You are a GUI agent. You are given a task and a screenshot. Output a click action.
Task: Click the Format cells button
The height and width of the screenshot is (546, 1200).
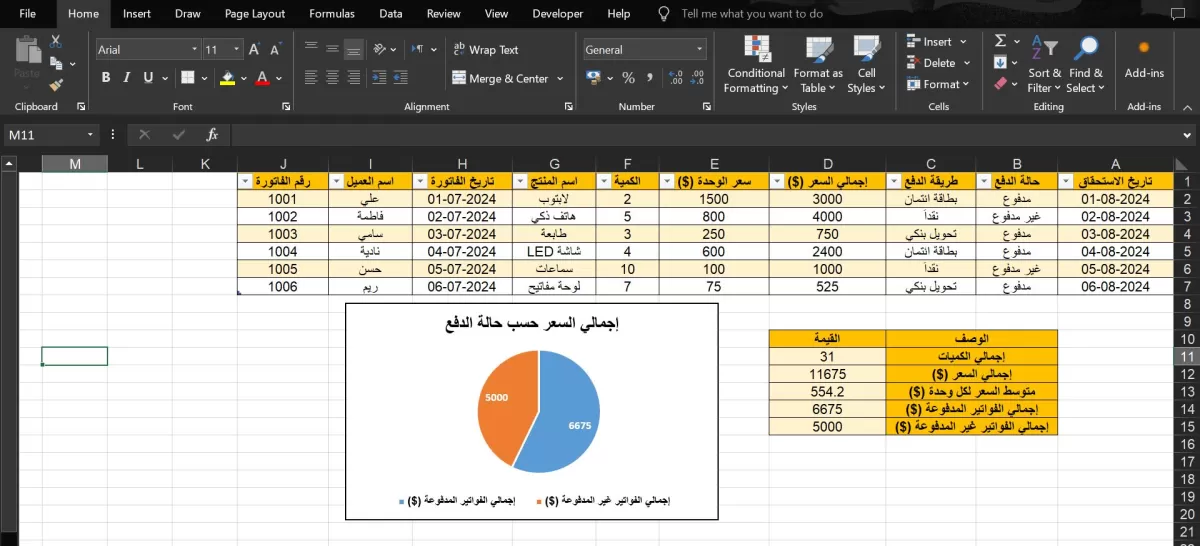pos(937,85)
